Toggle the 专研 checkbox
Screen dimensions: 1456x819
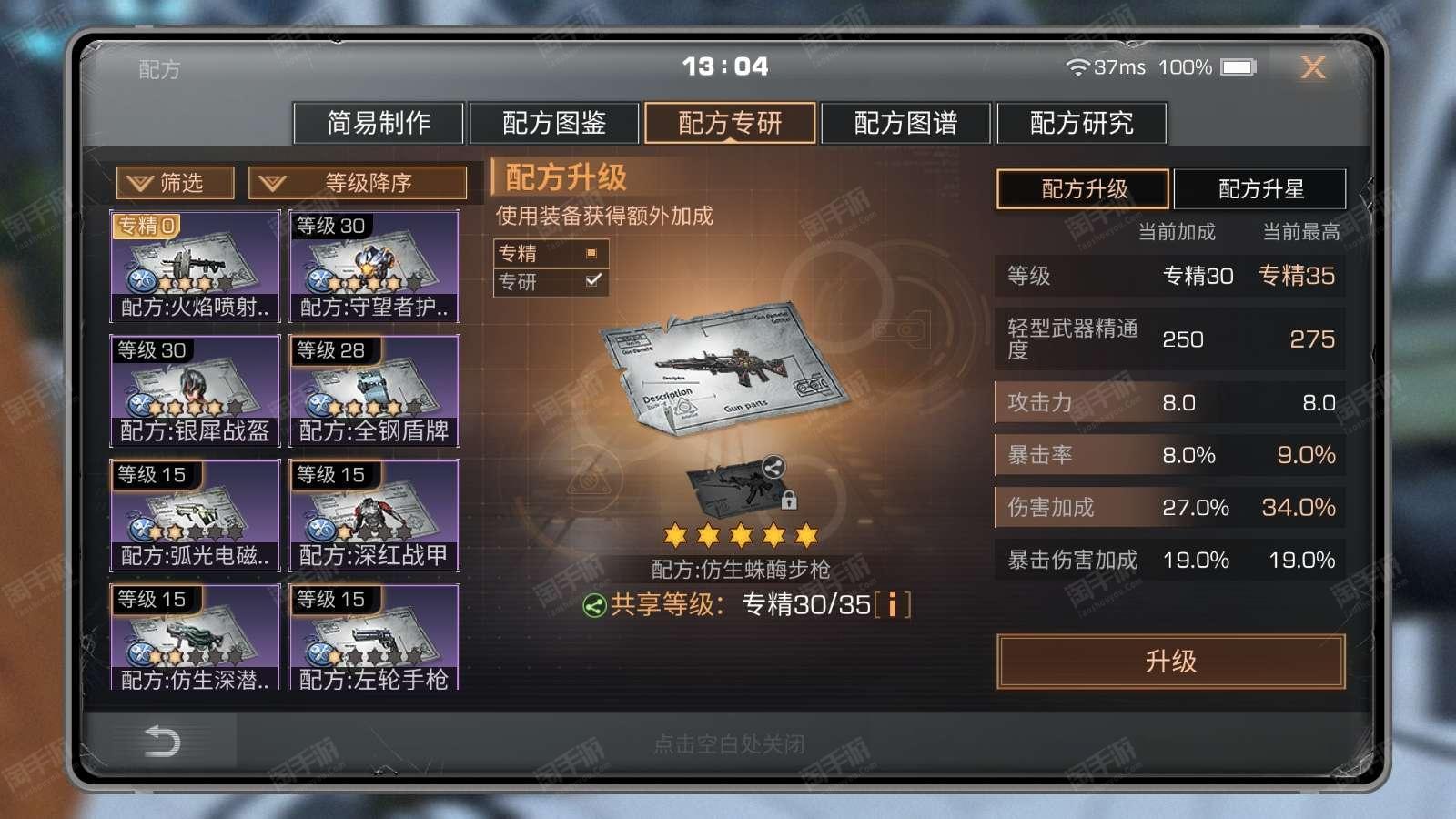[593, 280]
